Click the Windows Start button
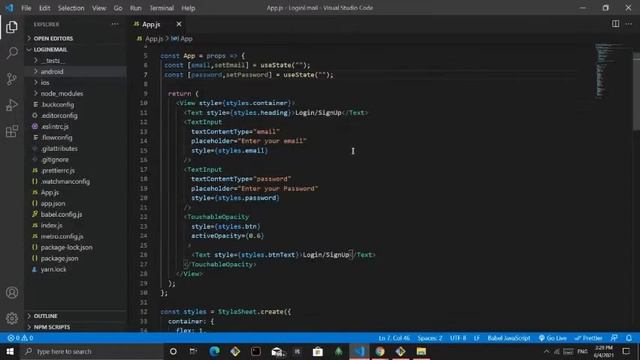This screenshot has width=640, height=360. pyautogui.click(x=10, y=351)
